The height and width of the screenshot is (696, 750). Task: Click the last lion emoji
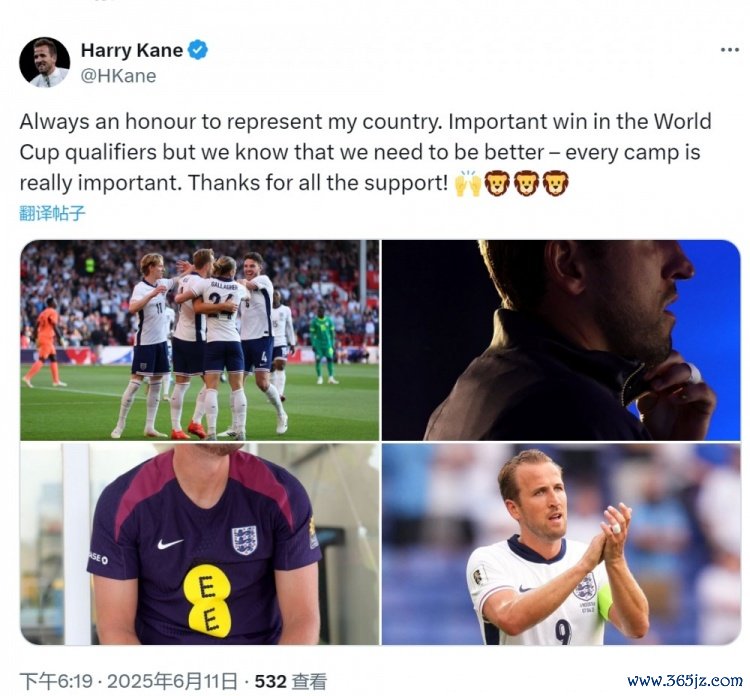[x=555, y=183]
